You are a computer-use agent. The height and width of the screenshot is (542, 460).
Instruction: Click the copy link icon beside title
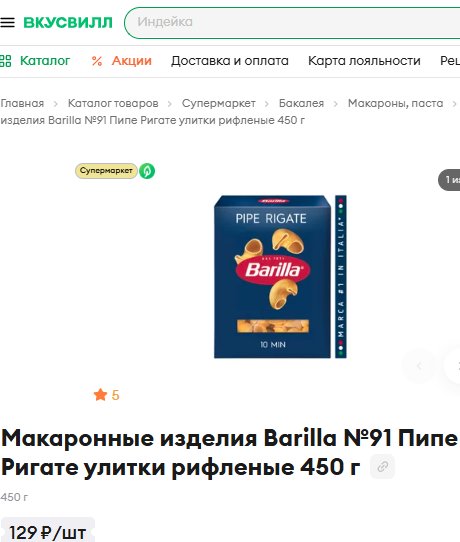(382, 467)
